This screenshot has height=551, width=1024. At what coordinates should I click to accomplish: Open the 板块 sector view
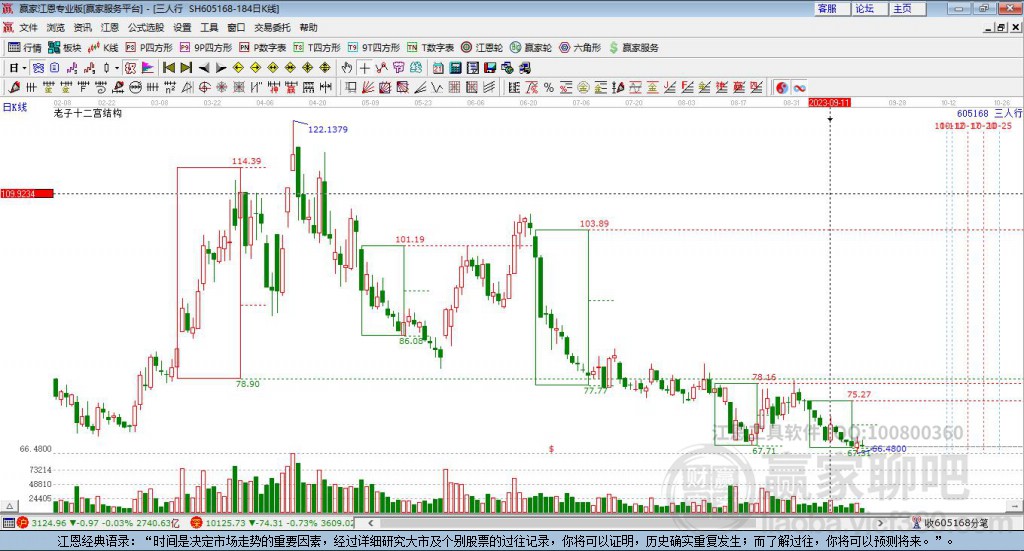pyautogui.click(x=64, y=48)
